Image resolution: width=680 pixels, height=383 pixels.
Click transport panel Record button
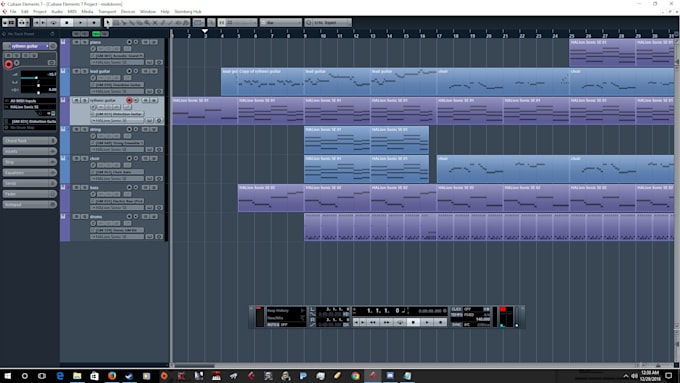coord(441,322)
